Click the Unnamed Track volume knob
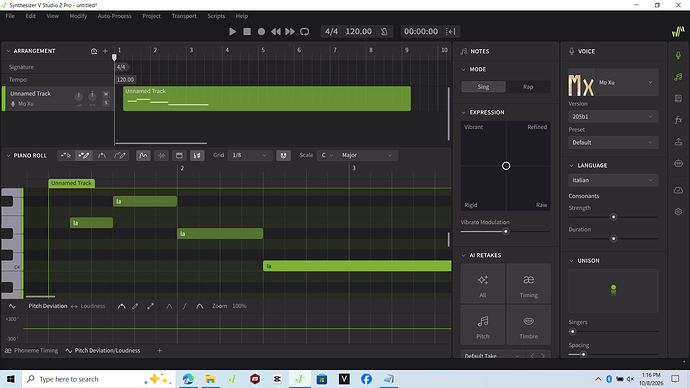Screen dimensions: 690x388 [x=78, y=96]
